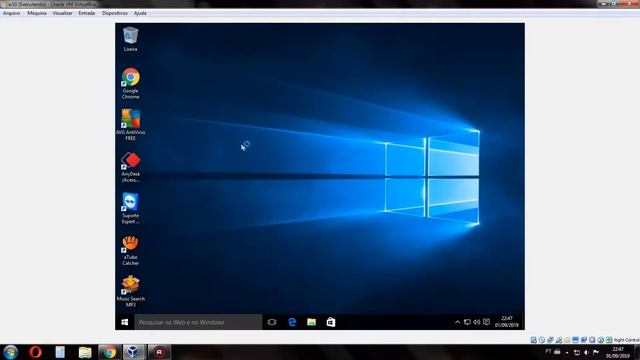The image size is (640, 360).
Task: Click the Right Control host key indicator
Action: tap(626, 340)
